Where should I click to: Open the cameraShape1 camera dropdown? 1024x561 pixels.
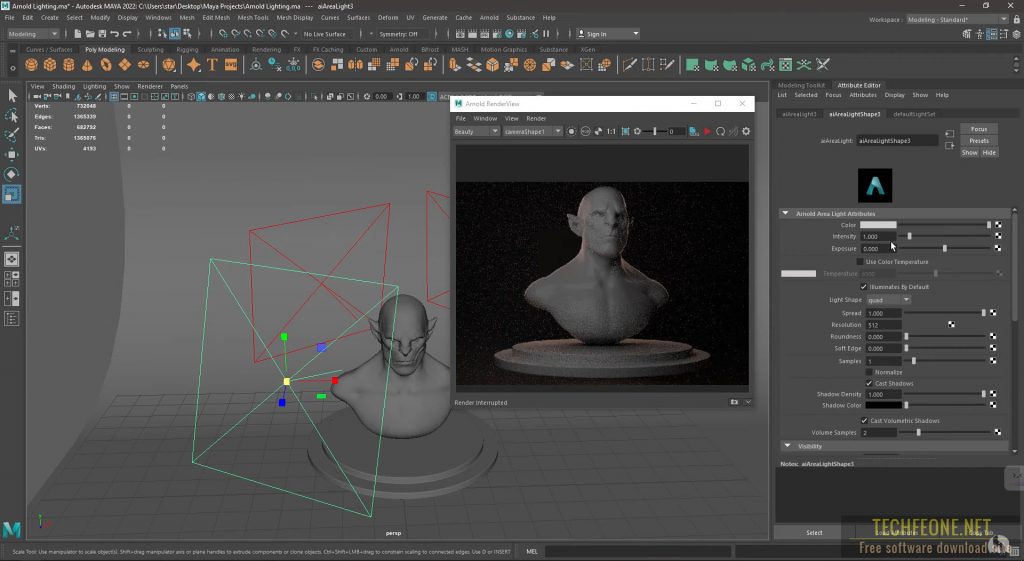(532, 131)
